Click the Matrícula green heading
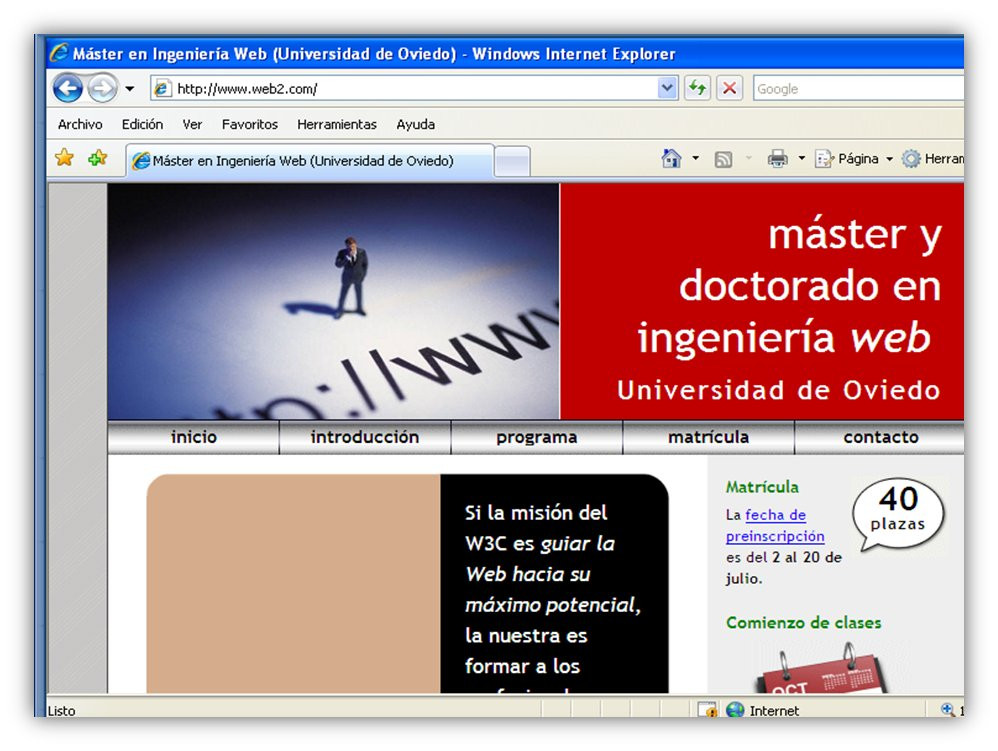This screenshot has height=751, width=998. (x=762, y=487)
